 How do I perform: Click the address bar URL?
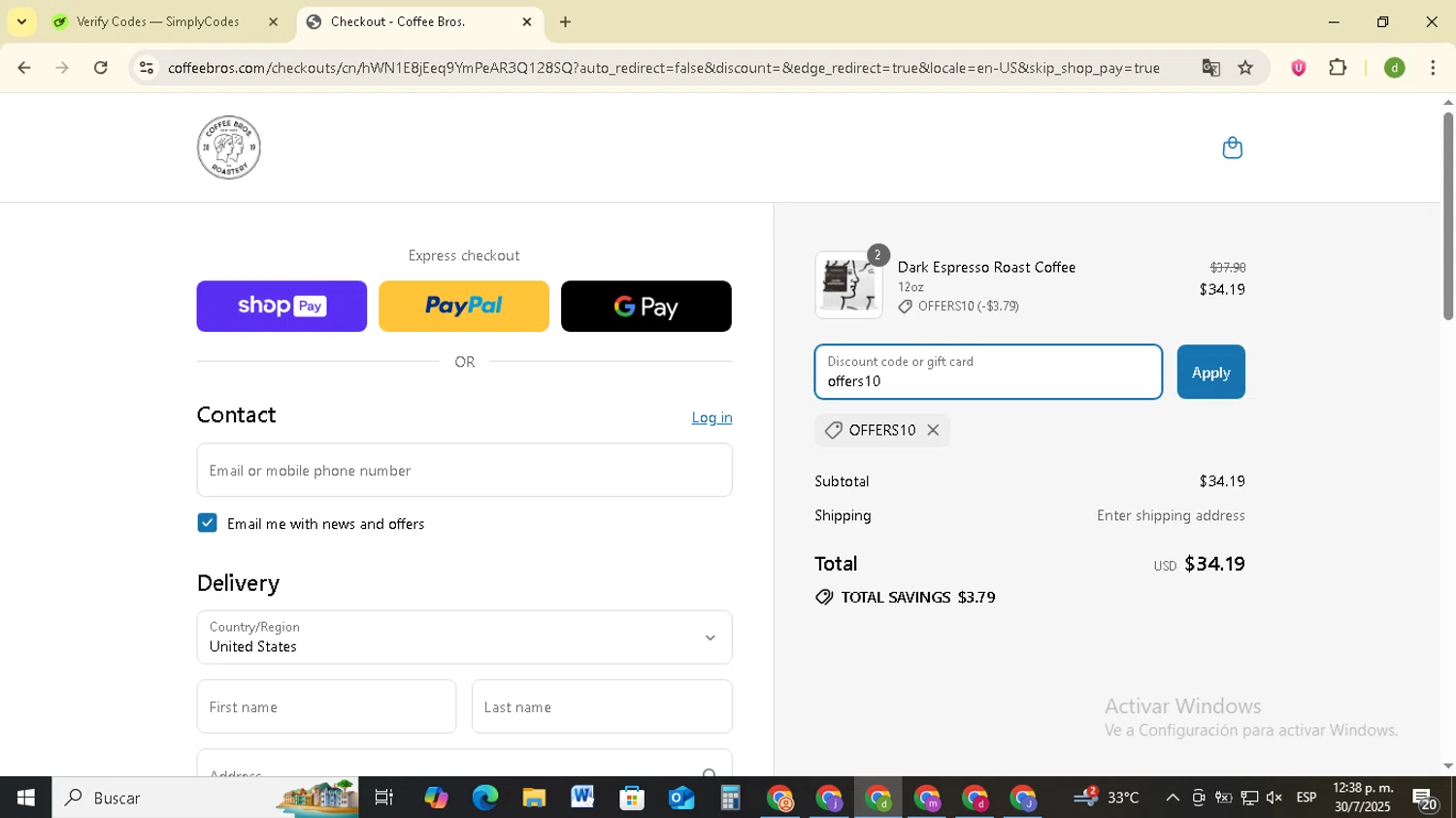coord(663,68)
